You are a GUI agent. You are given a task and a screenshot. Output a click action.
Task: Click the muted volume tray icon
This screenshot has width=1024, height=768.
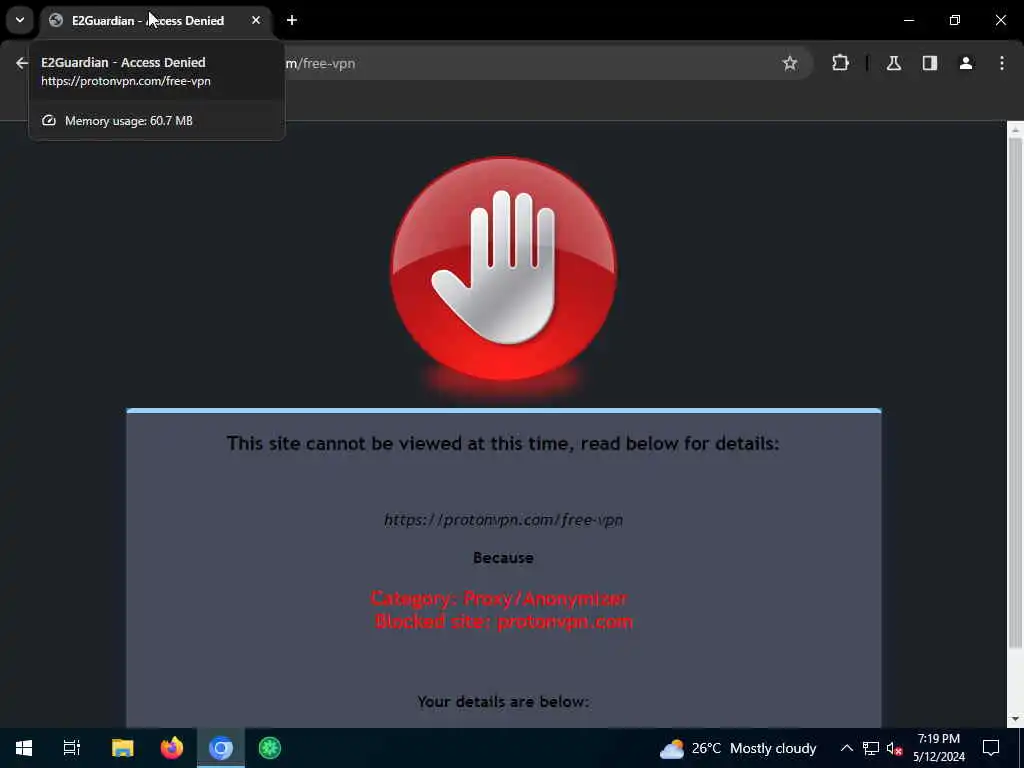pyautogui.click(x=894, y=748)
